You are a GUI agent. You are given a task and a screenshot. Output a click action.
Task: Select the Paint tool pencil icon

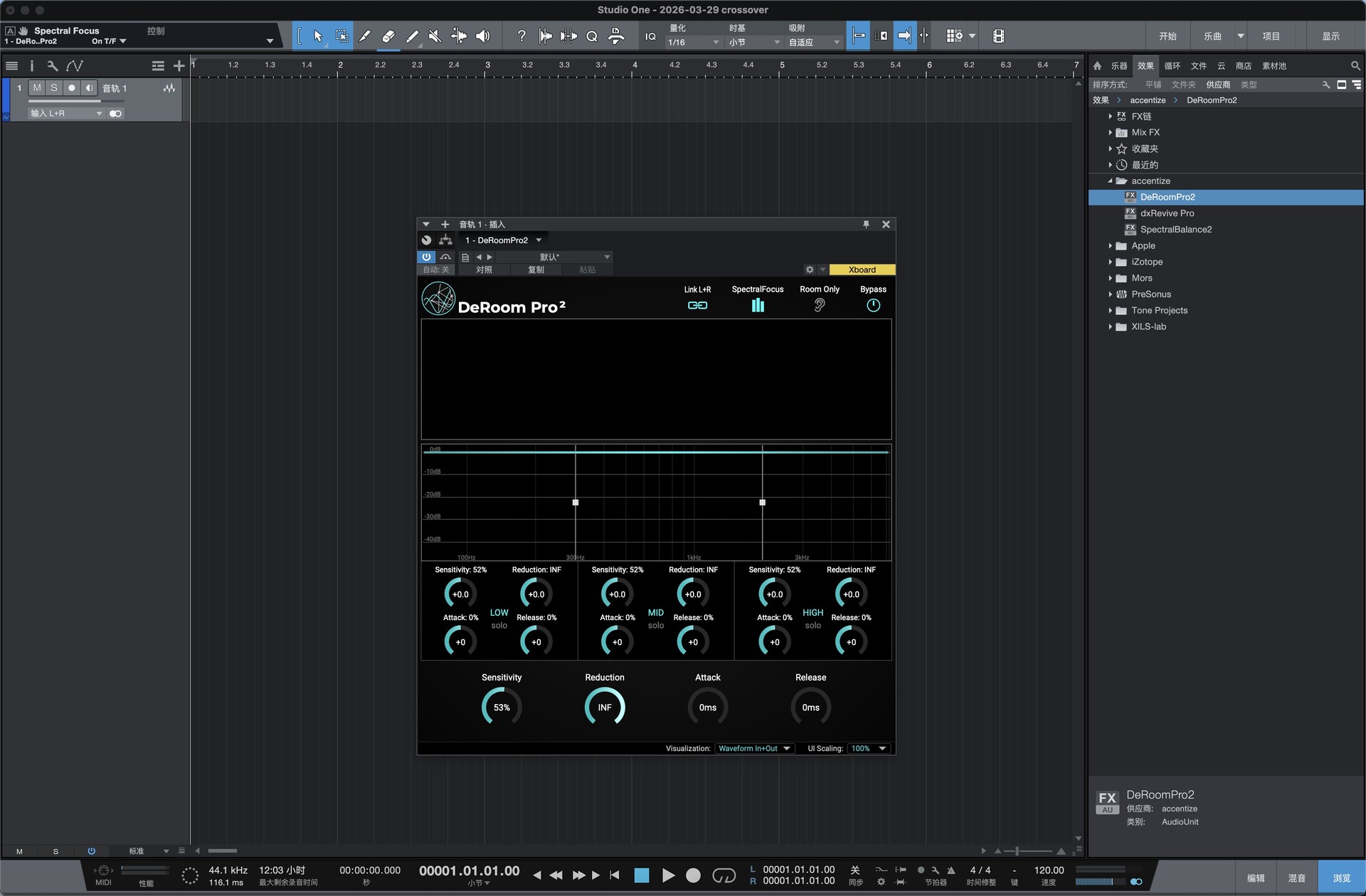[413, 36]
